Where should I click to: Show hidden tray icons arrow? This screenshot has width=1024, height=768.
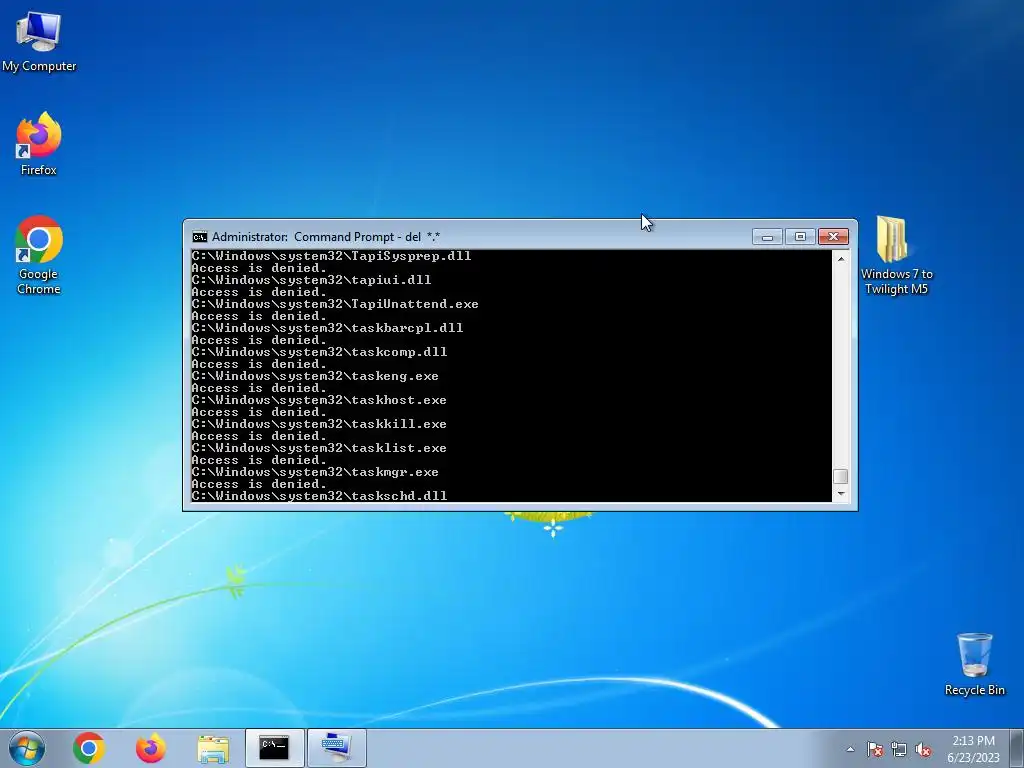click(x=850, y=749)
